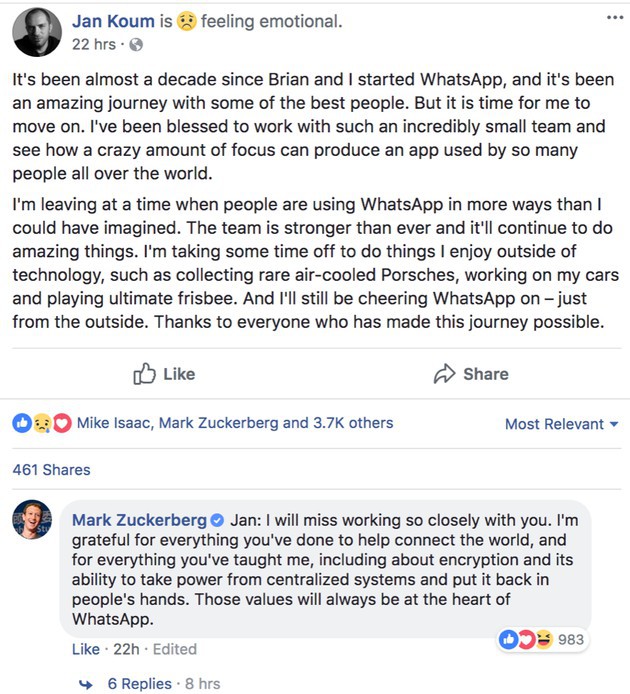Click the love heart reaction icon

[x=62, y=423]
